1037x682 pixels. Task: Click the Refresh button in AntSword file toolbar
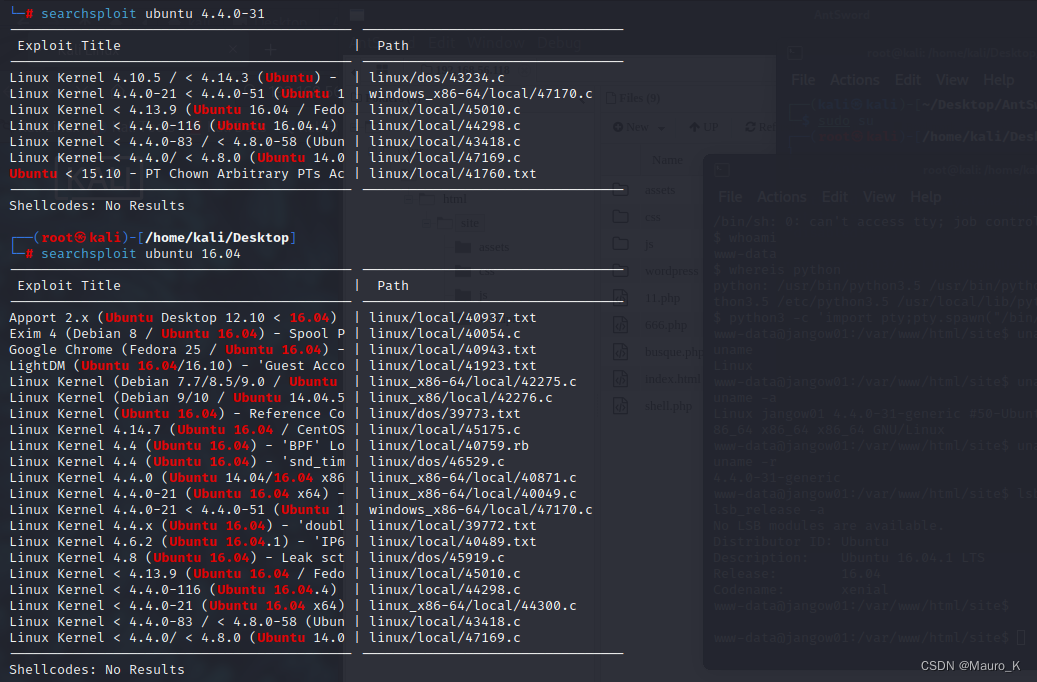pos(761,127)
